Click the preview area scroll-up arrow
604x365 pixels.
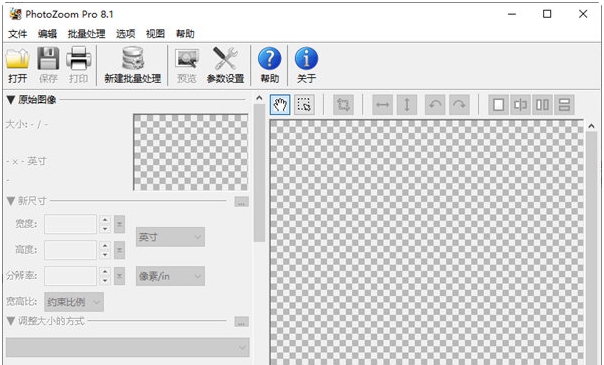coord(591,126)
